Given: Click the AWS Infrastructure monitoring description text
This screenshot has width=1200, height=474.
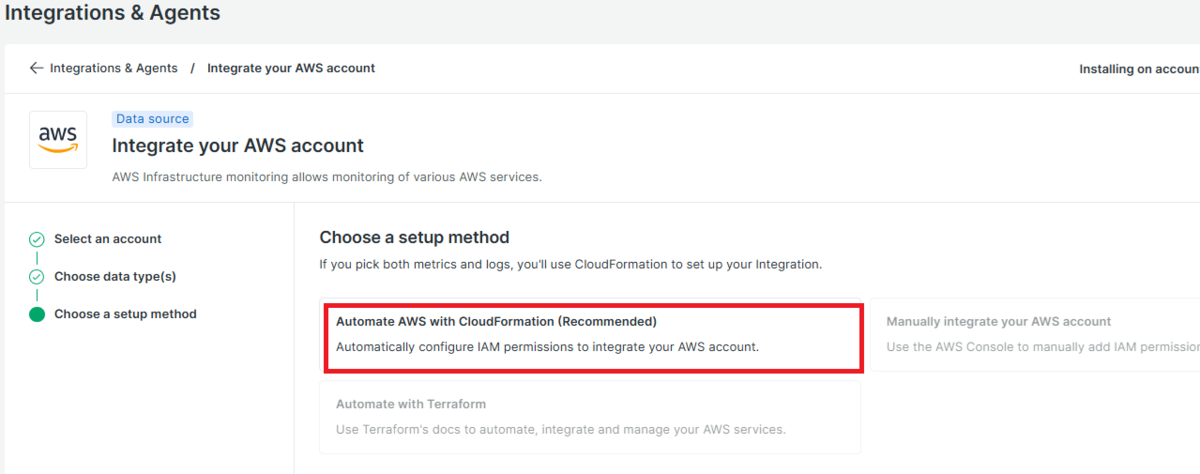Looking at the screenshot, I should tap(327, 177).
